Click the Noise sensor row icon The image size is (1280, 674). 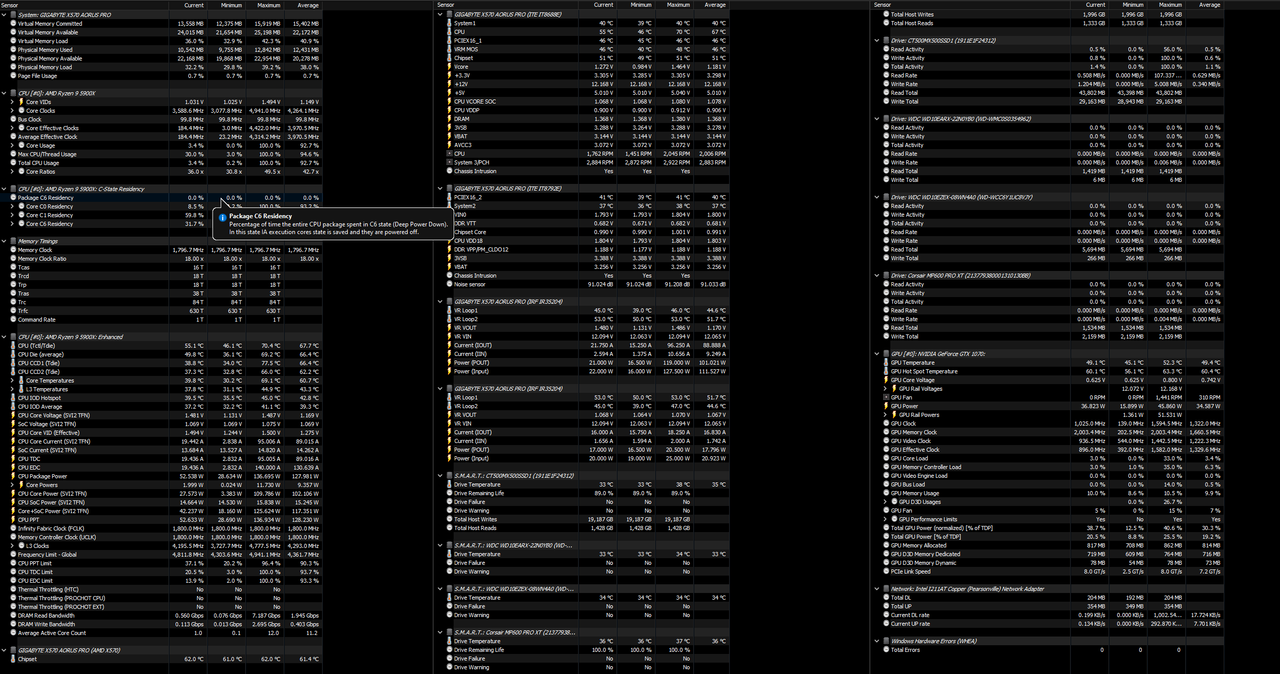449,284
